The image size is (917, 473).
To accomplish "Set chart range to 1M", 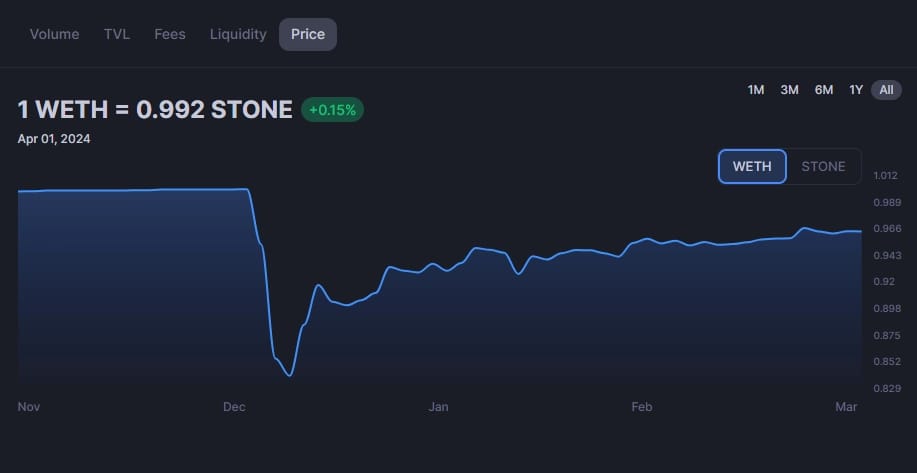I will click(x=756, y=90).
